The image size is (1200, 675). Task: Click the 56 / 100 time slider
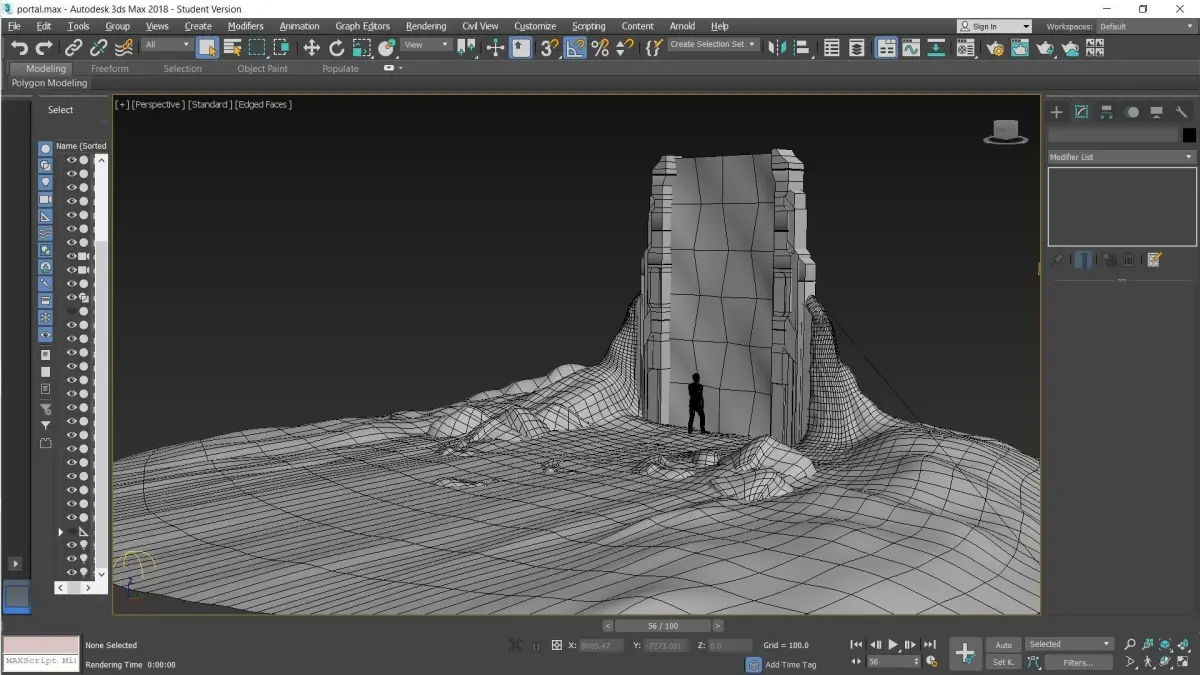(x=662, y=626)
